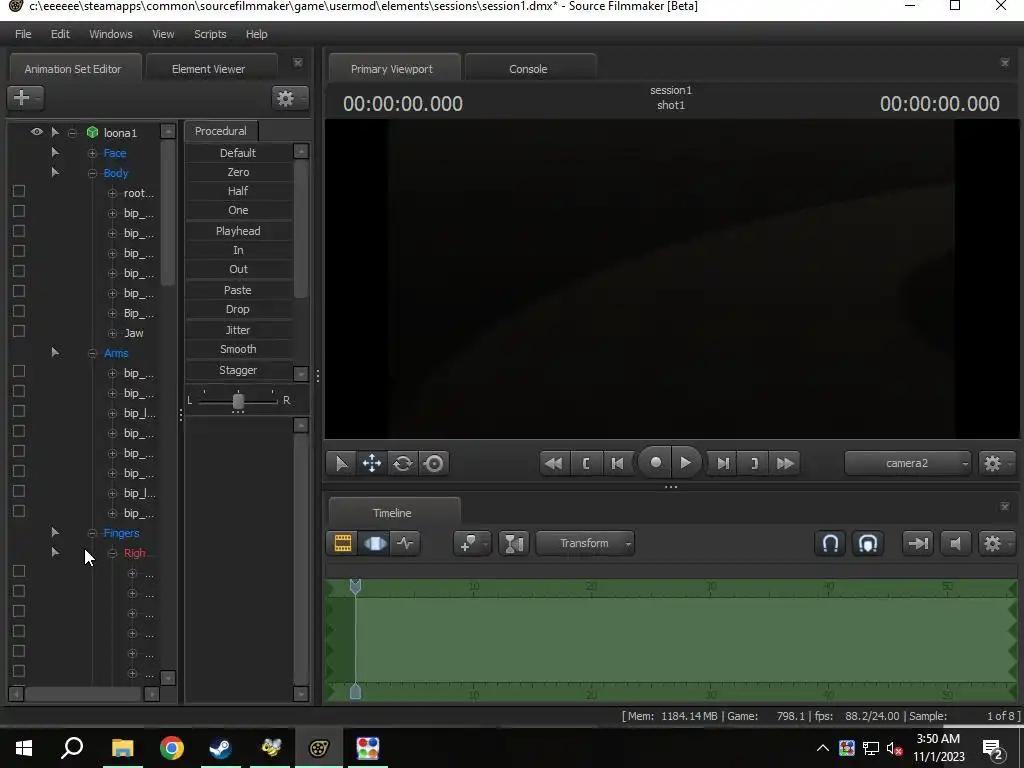Click the bookmark tool icon in timeline
Viewport: 1024px width, 768px height.
(472, 543)
